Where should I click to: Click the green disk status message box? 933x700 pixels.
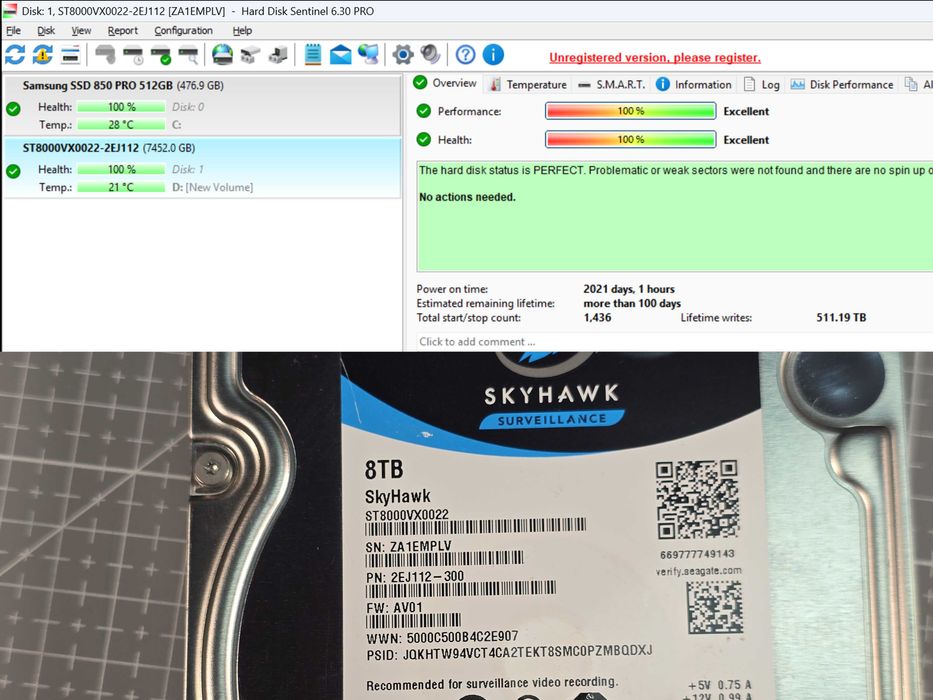point(675,216)
